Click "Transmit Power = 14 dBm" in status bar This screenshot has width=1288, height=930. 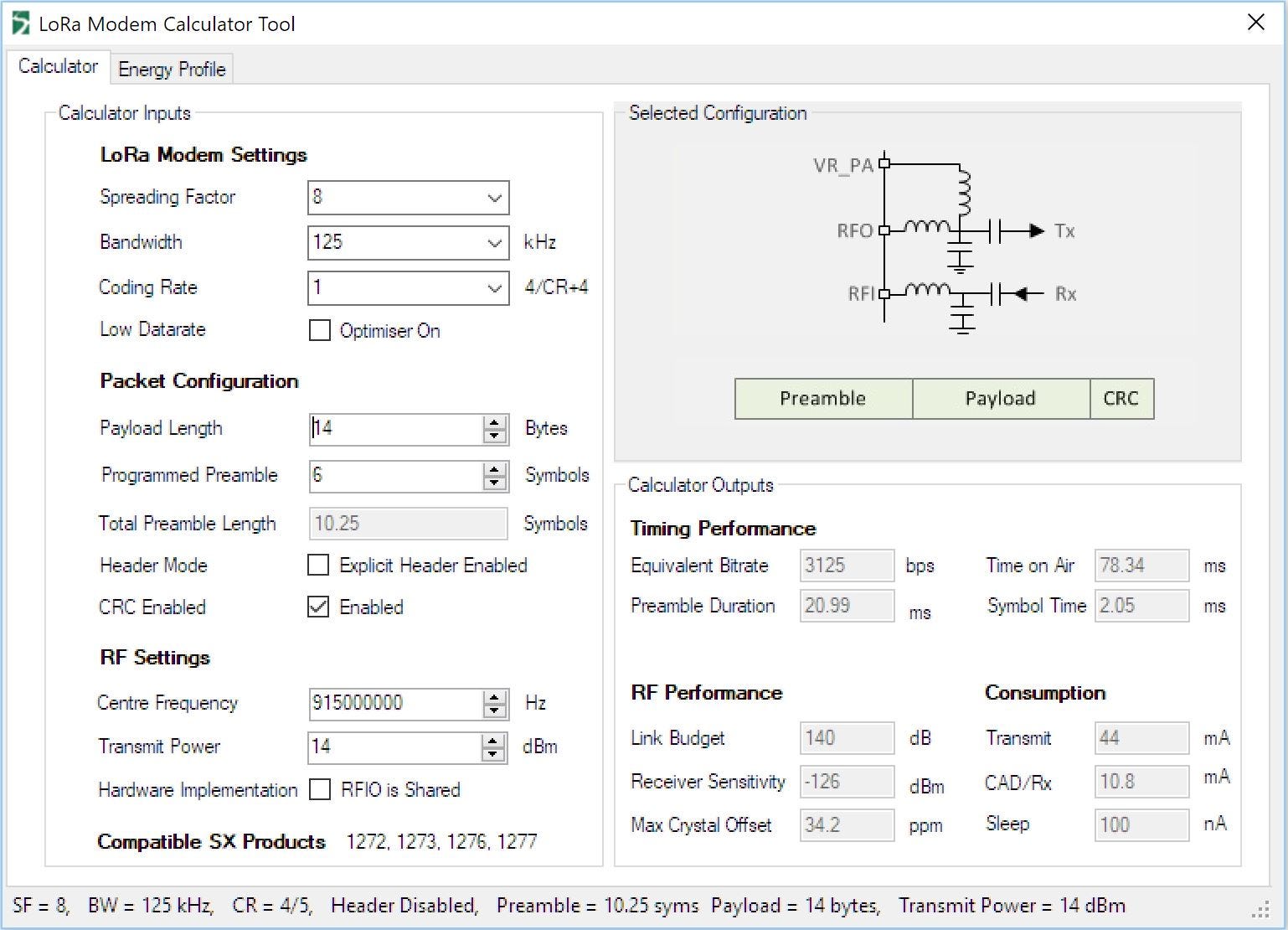pos(1012,906)
